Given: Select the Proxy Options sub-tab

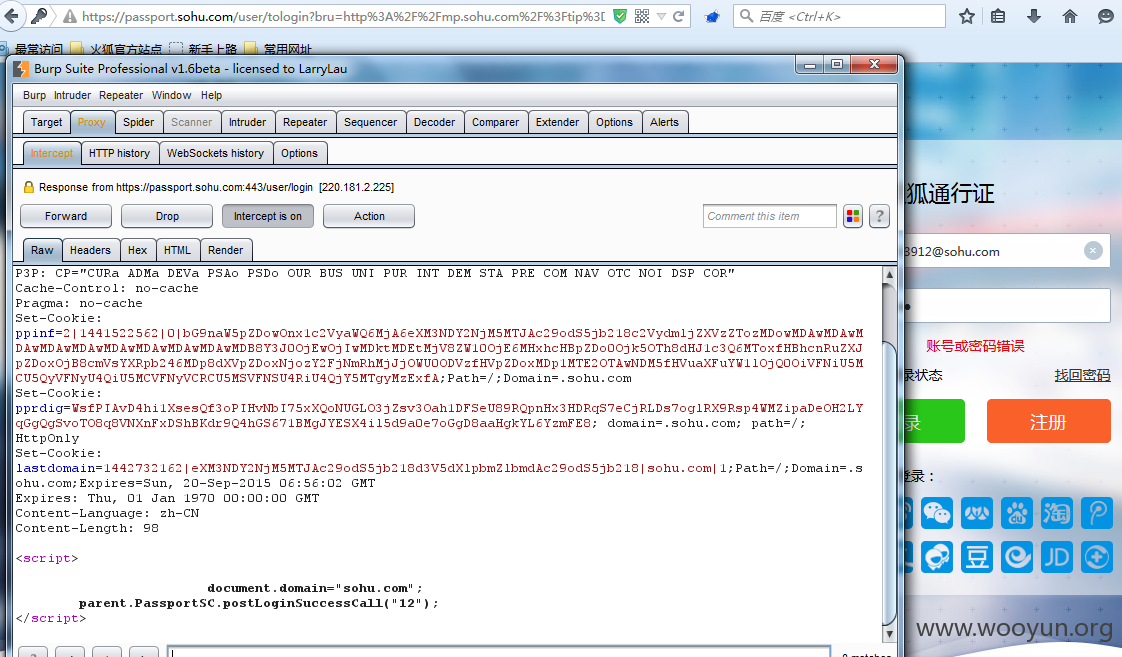Looking at the screenshot, I should (299, 153).
